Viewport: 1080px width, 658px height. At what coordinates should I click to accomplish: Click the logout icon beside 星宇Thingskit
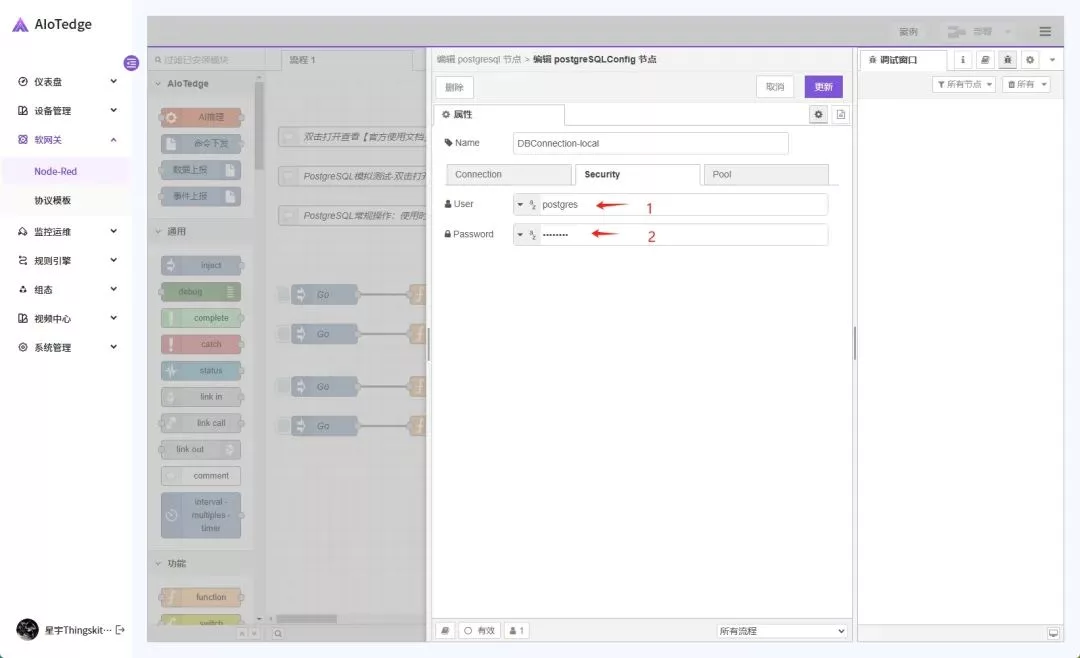pyautogui.click(x=121, y=630)
